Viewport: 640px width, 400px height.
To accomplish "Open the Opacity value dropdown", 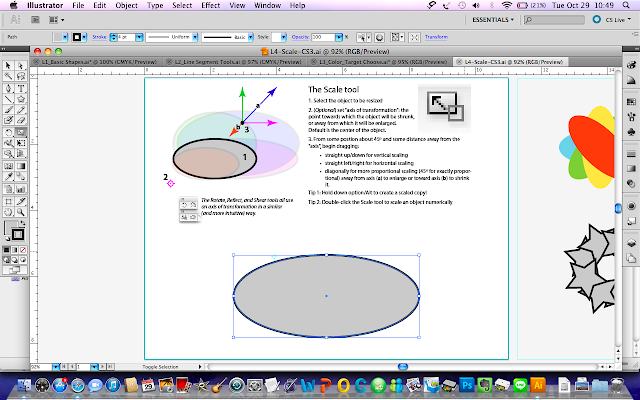I will (339, 37).
